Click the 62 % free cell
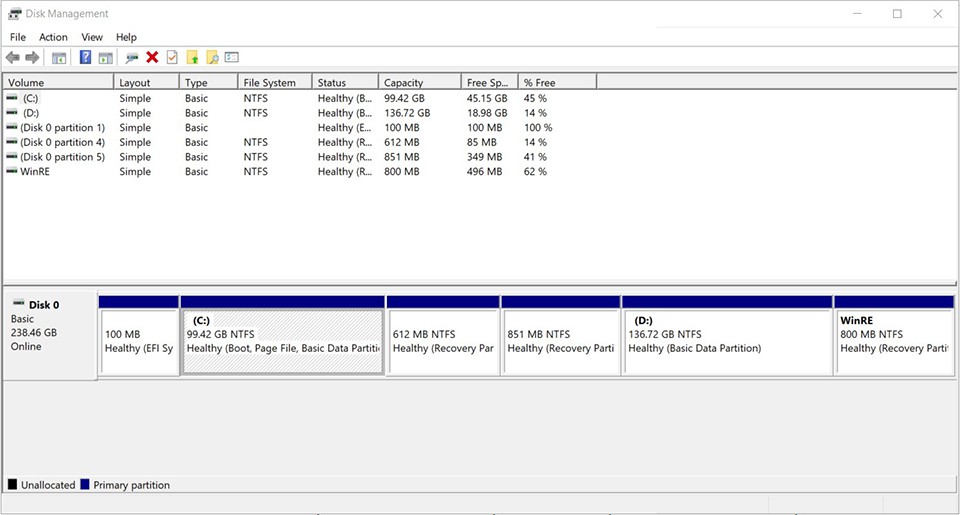 535,171
